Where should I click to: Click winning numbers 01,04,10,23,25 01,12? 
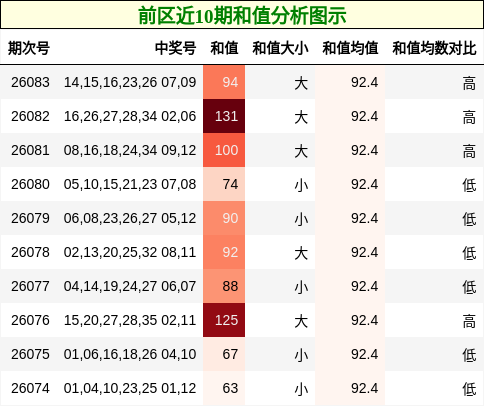pos(130,388)
